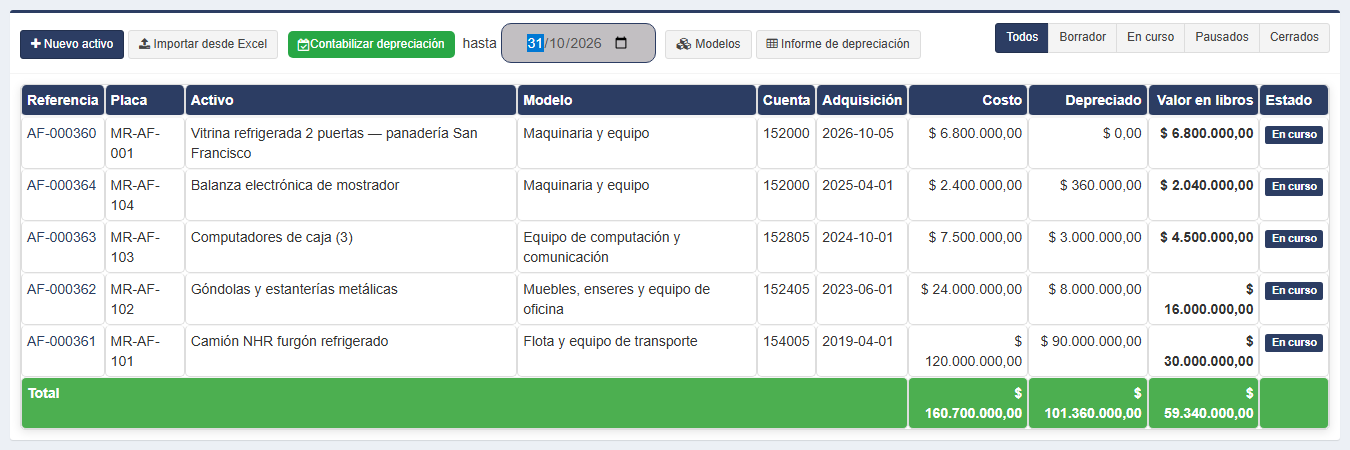Viewport: 1350px width, 450px height.
Task: Click total depreciated $ 101.360.000,00
Action: [x=1094, y=403]
